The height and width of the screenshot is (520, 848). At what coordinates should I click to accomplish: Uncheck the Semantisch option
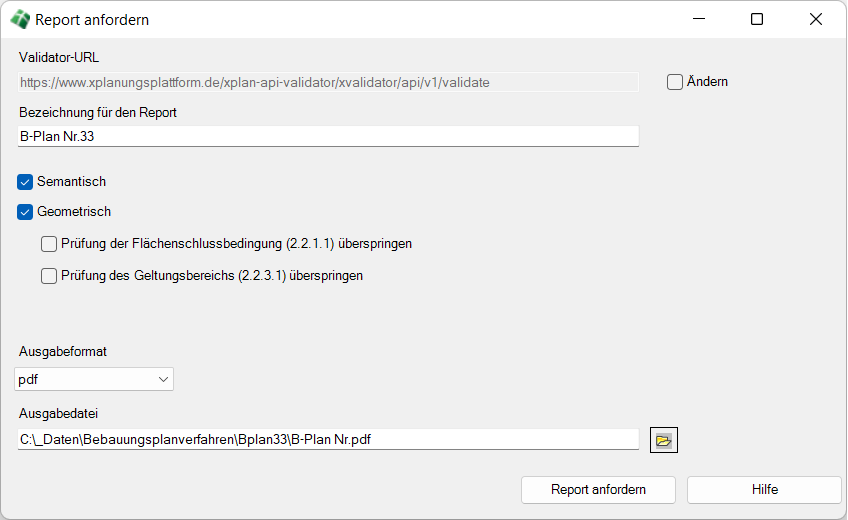pyautogui.click(x=26, y=182)
